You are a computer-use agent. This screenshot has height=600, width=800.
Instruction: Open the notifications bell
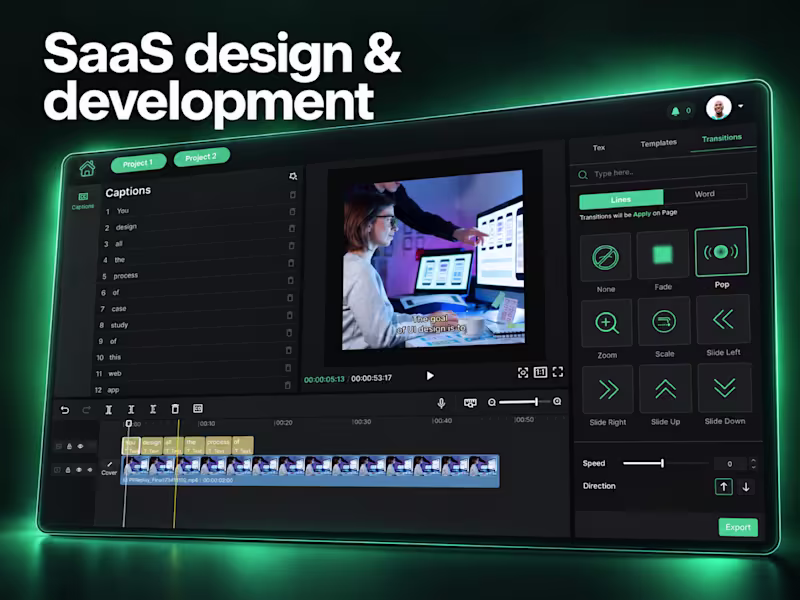pyautogui.click(x=676, y=111)
